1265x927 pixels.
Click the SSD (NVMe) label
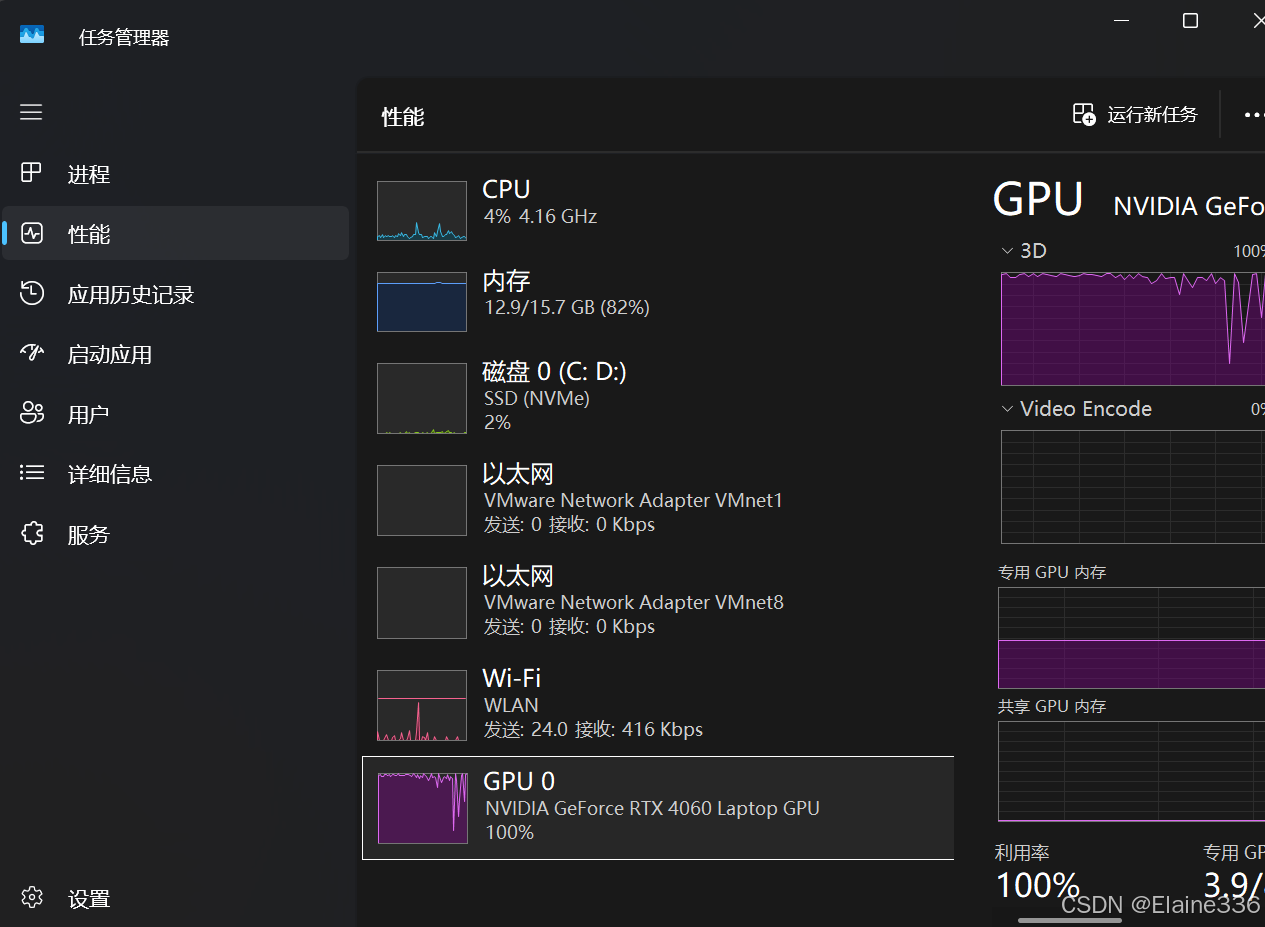(x=537, y=399)
